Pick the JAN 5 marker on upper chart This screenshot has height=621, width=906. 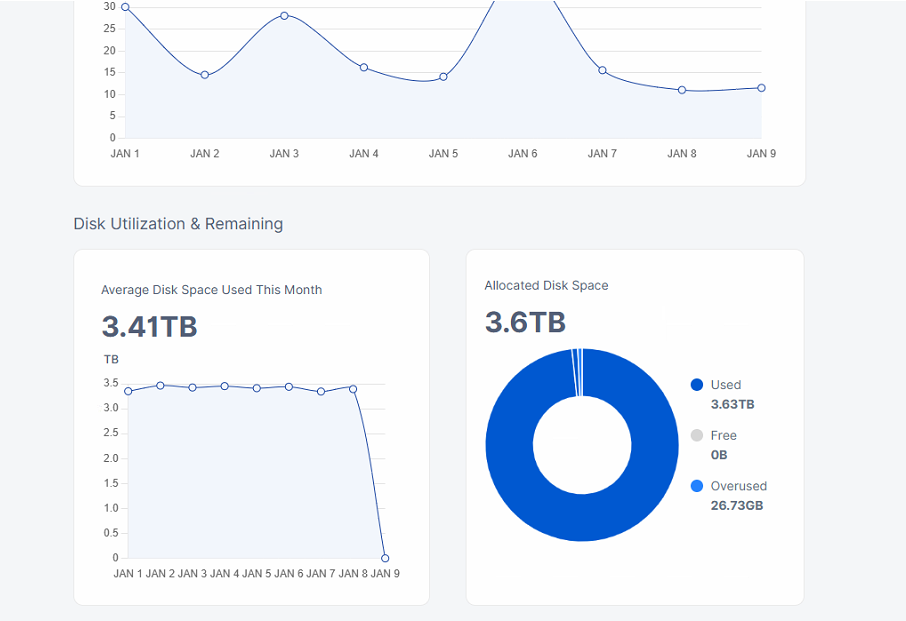443,77
